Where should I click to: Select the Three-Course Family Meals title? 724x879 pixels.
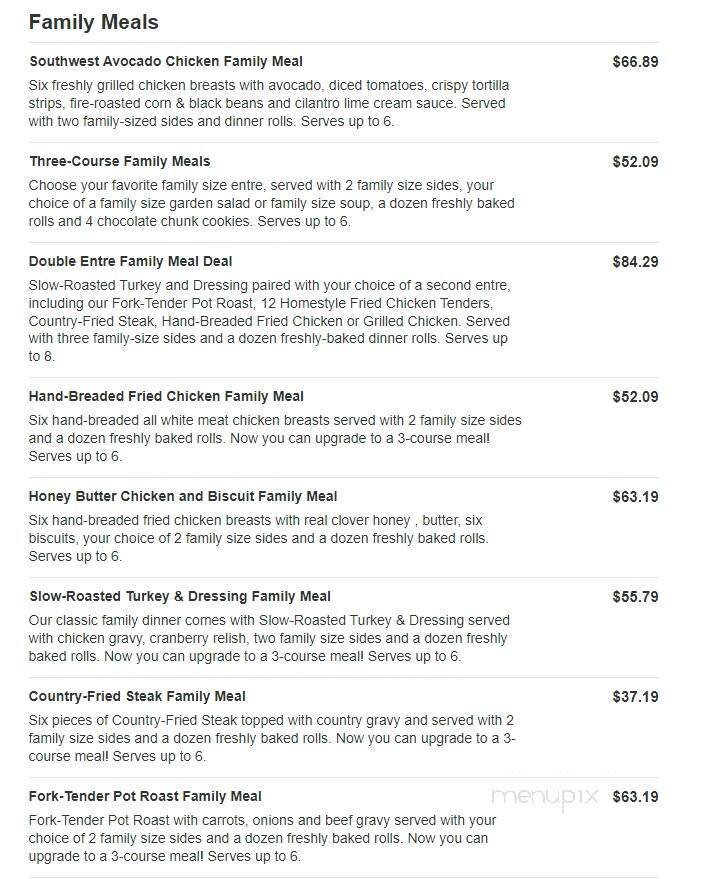coord(120,162)
